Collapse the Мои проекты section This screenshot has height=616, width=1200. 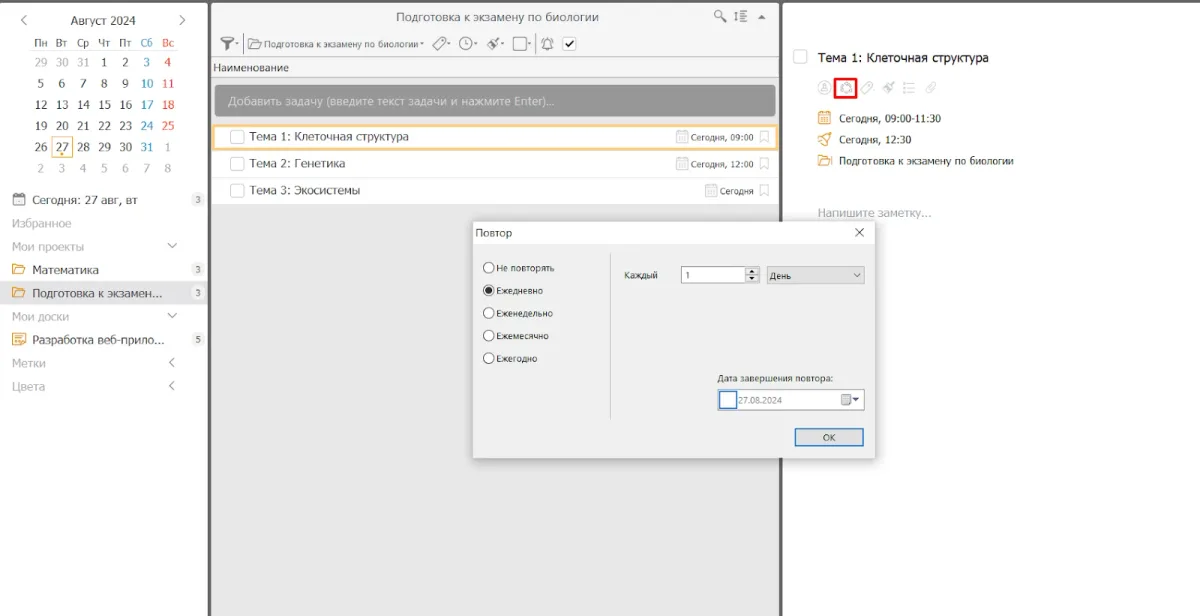[172, 246]
